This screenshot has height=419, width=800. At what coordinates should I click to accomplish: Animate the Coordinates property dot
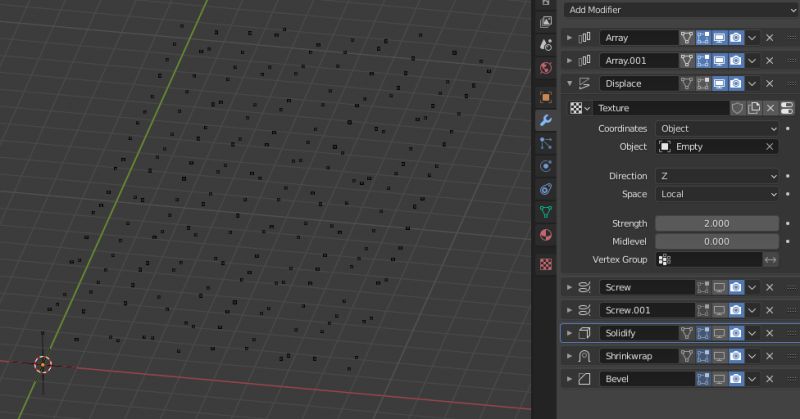tap(788, 129)
